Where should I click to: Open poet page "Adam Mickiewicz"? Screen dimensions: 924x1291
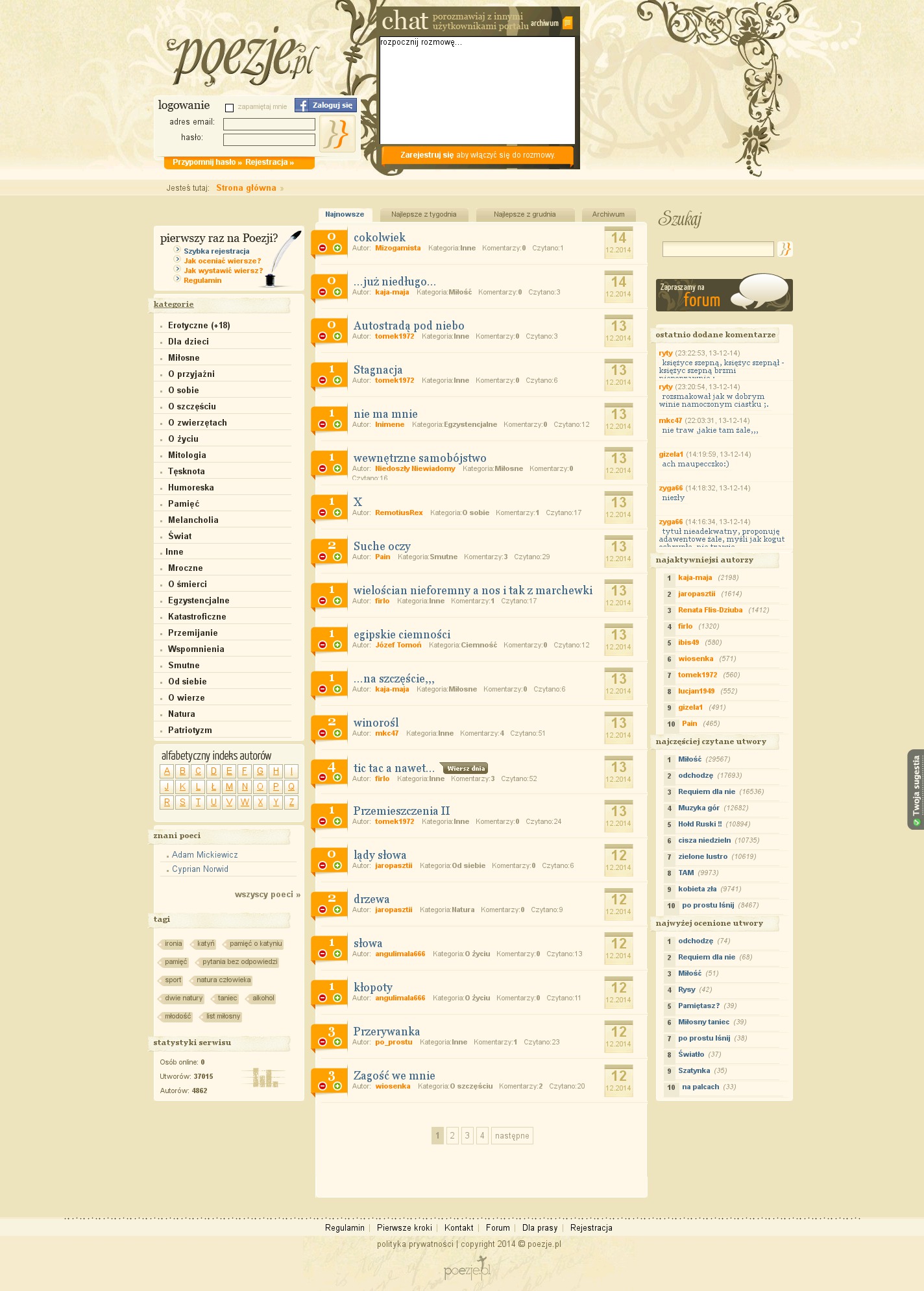pos(205,855)
